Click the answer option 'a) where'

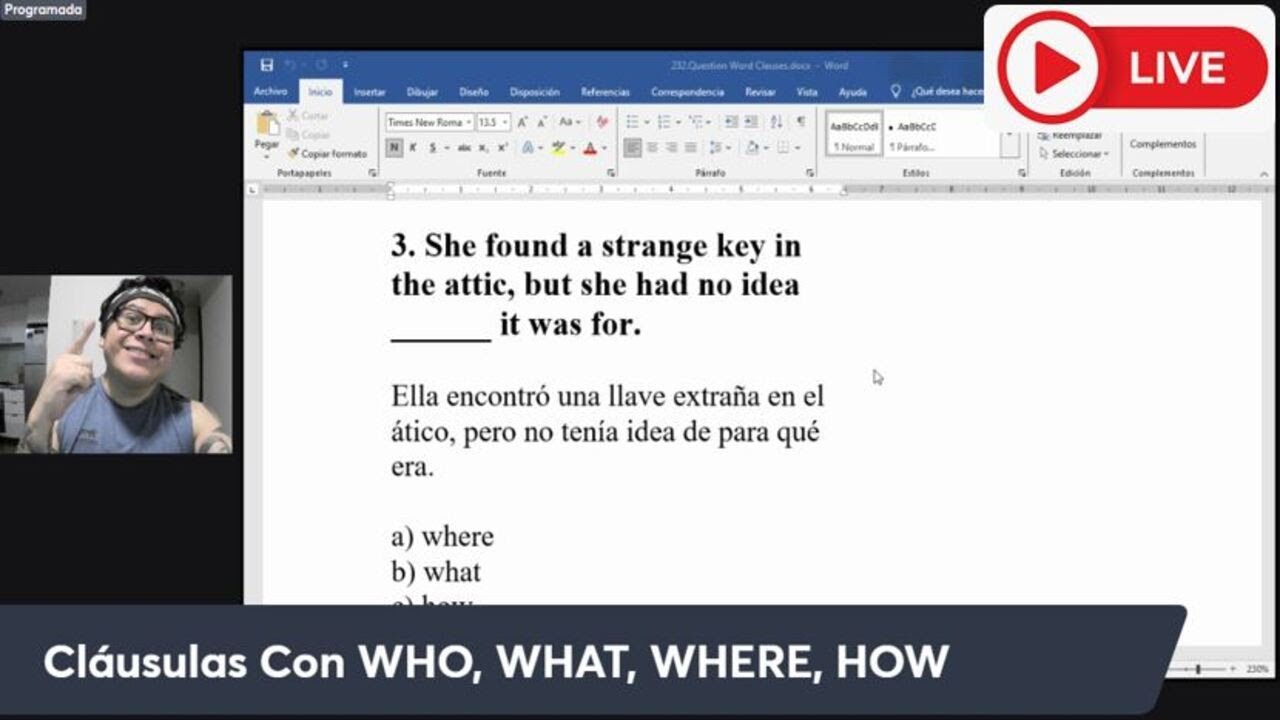[x=442, y=537]
